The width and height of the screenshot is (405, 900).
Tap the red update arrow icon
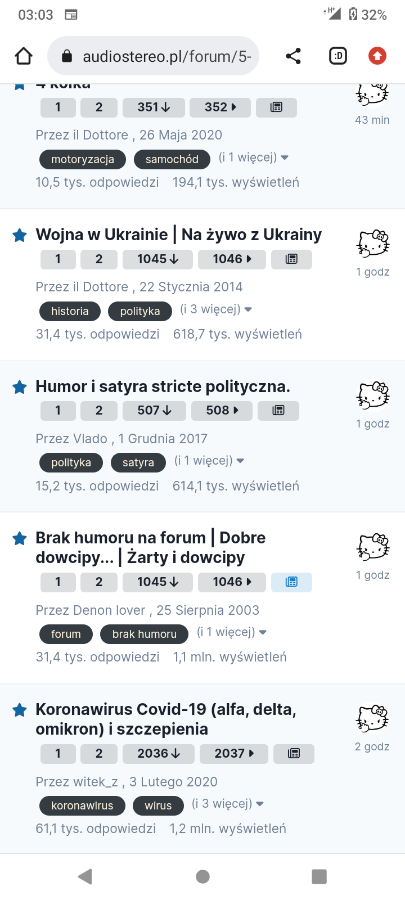(377, 56)
